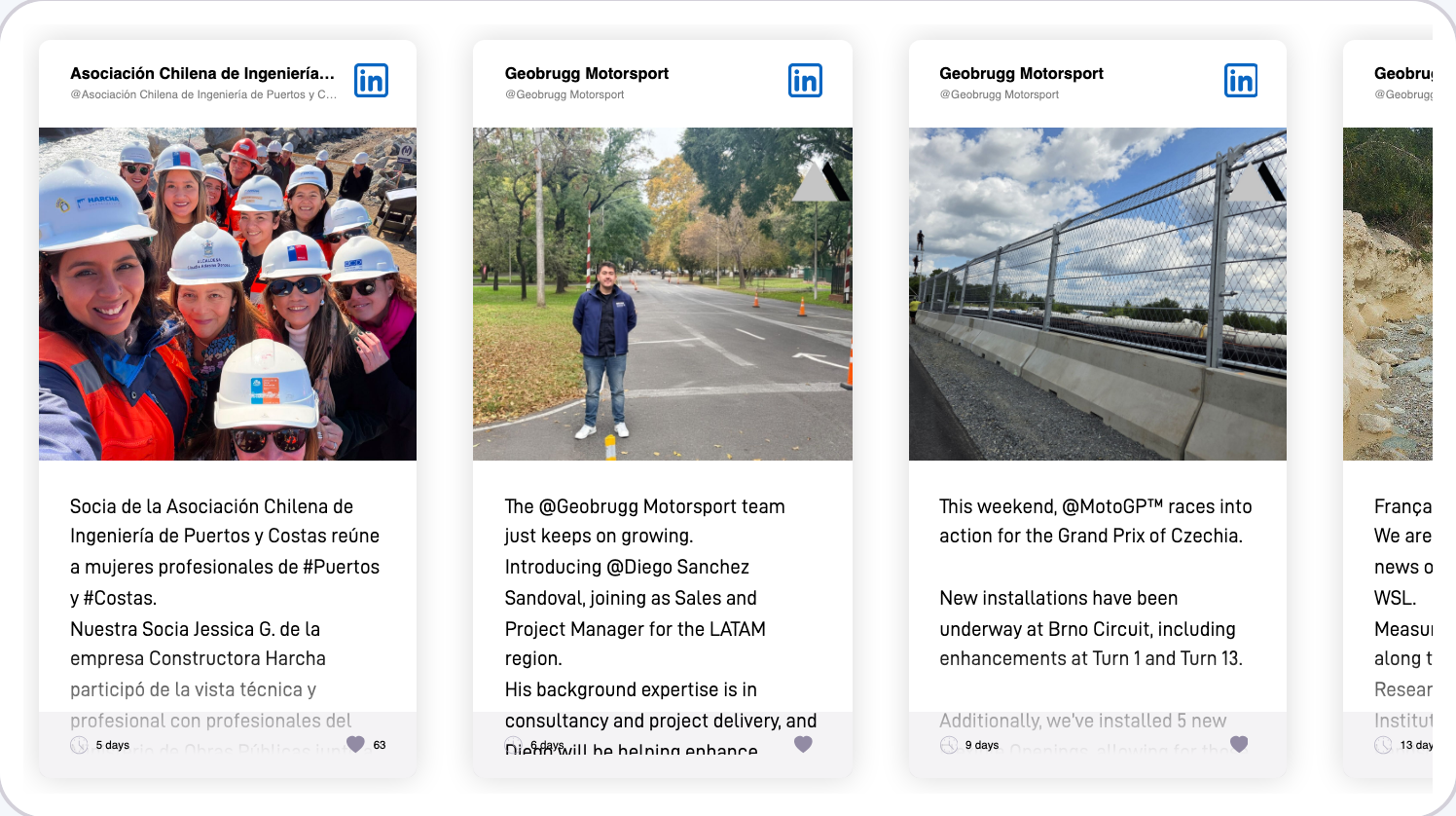Screen dimensions: 1456x816
Task: Open the women in hard hats selfie photo
Action: pos(228,294)
